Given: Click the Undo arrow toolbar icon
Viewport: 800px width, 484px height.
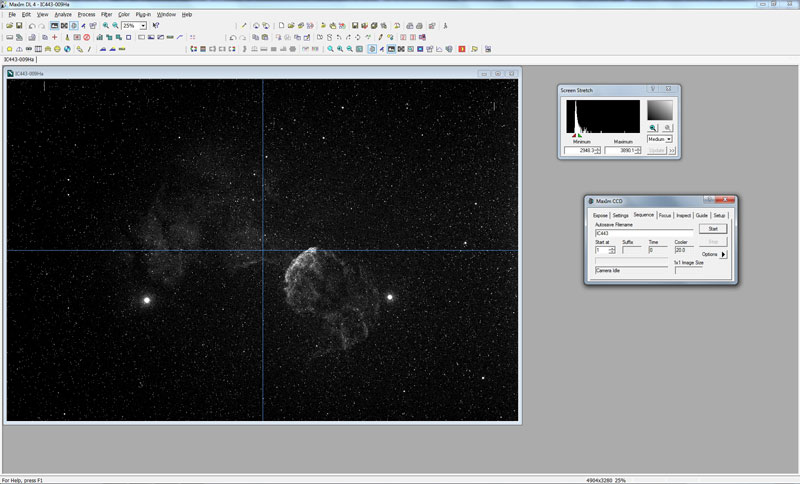Looking at the screenshot, I should click(34, 25).
